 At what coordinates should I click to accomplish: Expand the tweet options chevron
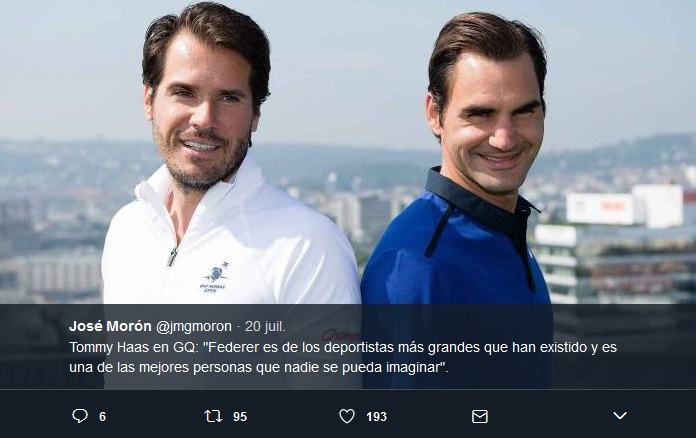[620, 415]
